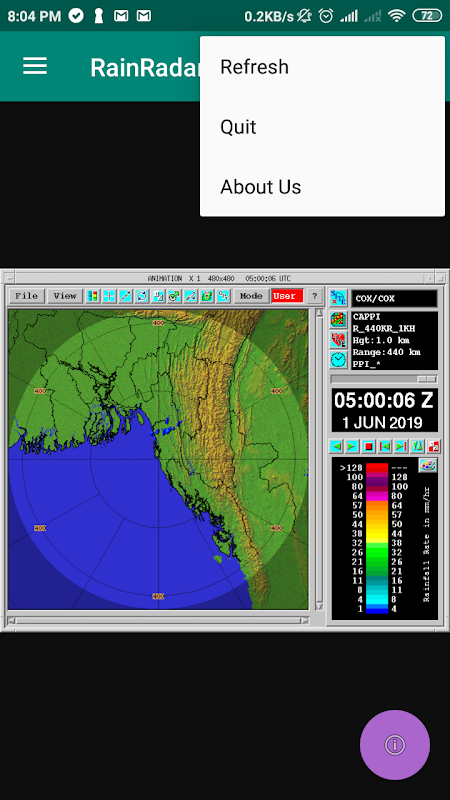Click the color palette icon above the legend

(428, 465)
